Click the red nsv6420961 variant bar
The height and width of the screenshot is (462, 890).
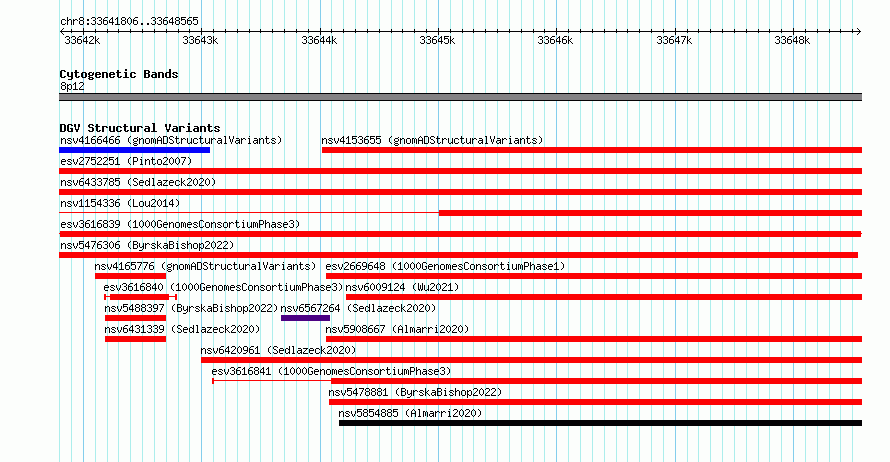(531, 360)
